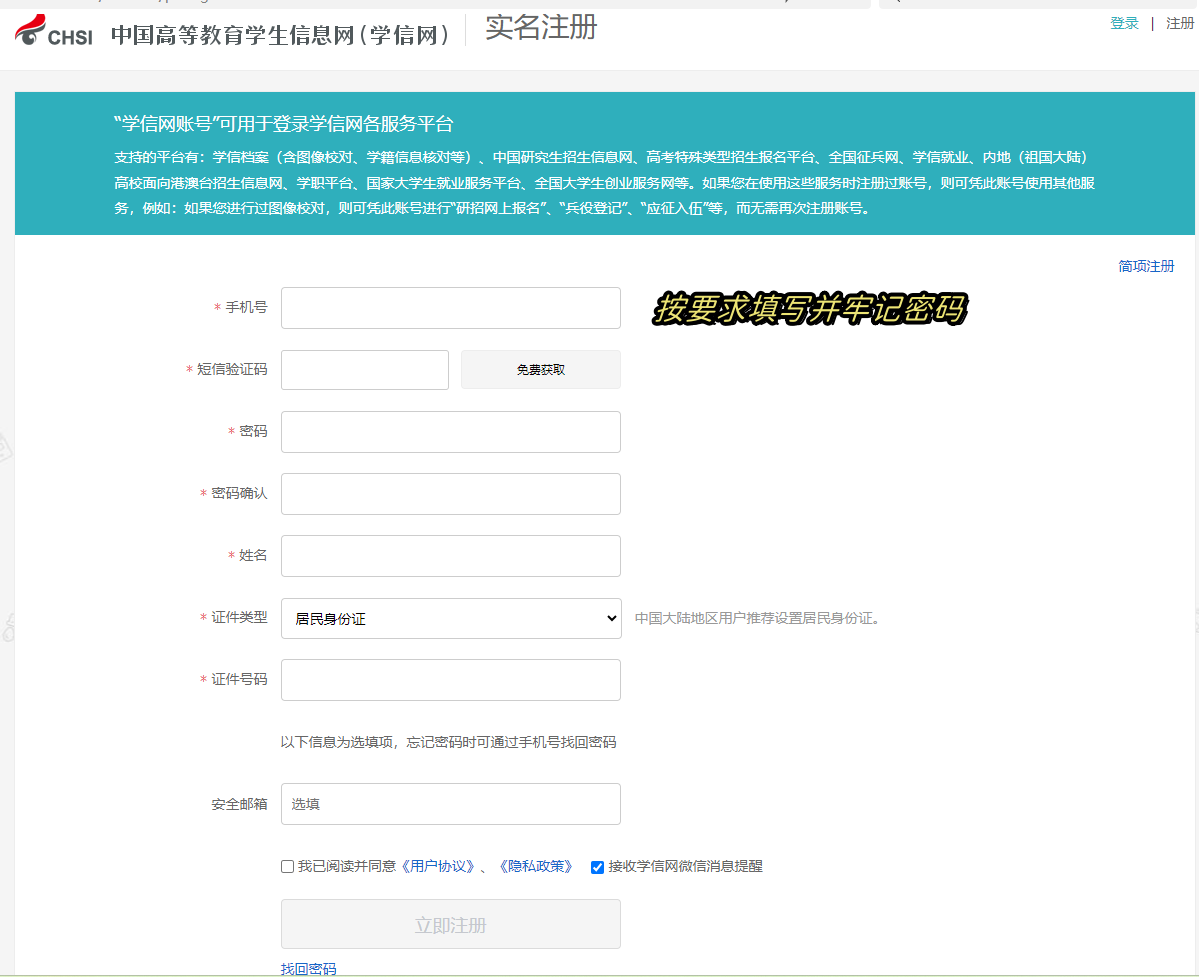Focus the 手机号 input field
Image resolution: width=1199 pixels, height=977 pixels.
450,308
